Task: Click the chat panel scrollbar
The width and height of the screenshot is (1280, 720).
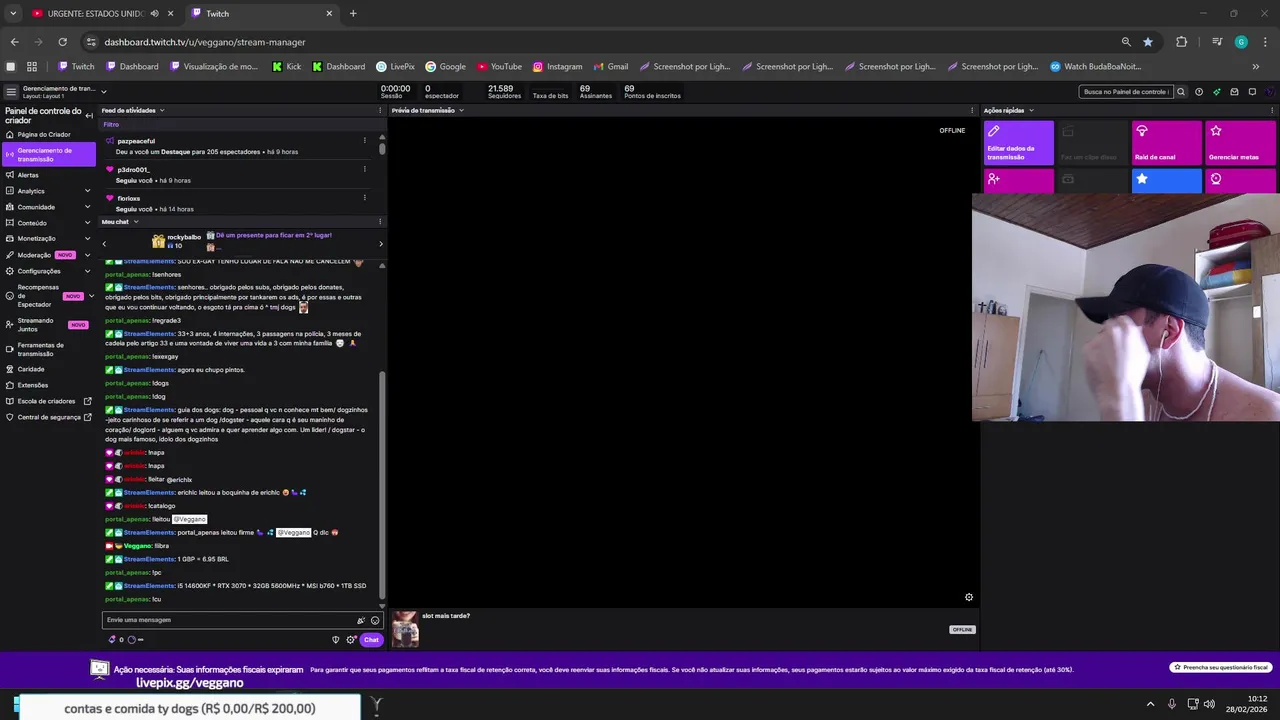Action: point(382,485)
